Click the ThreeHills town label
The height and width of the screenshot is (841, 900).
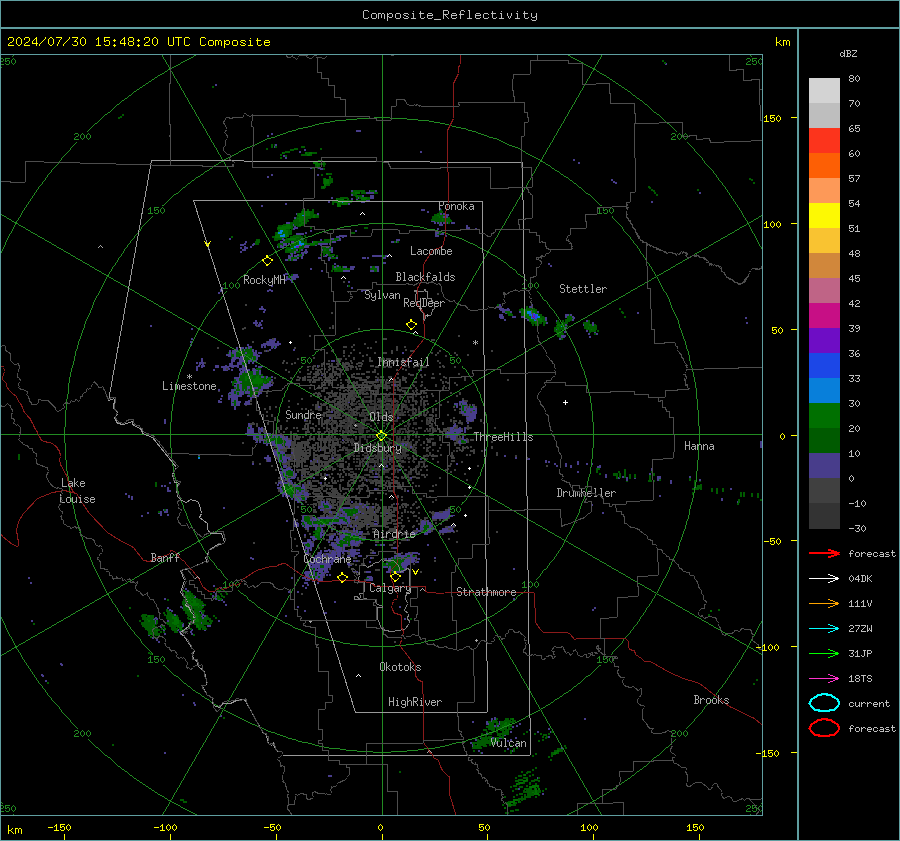503,437
